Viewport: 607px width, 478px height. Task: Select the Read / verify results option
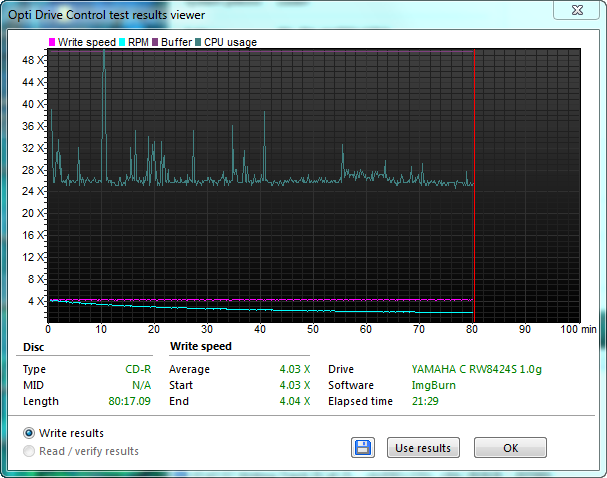pos(29,451)
